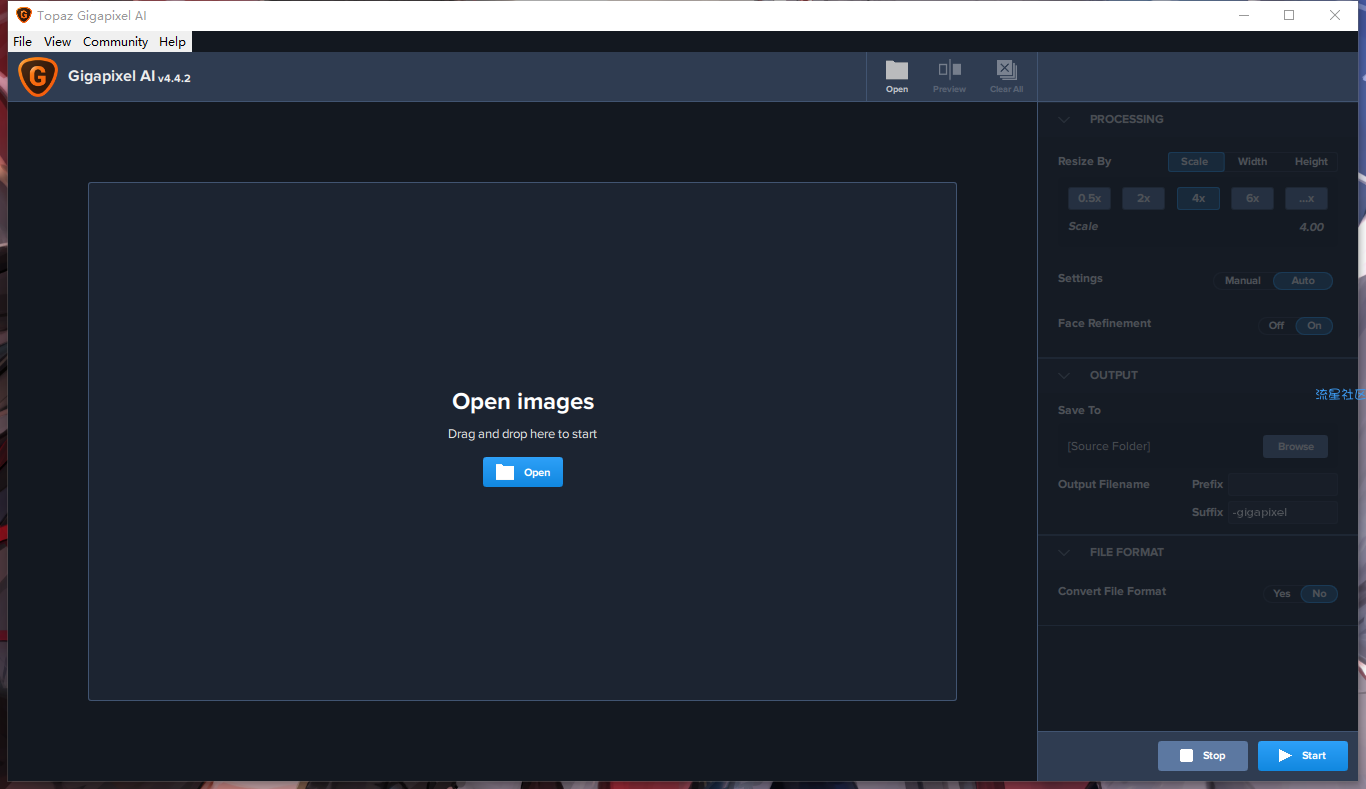Image resolution: width=1366 pixels, height=789 pixels.
Task: Choose the 4x scale preset
Action: click(1198, 198)
